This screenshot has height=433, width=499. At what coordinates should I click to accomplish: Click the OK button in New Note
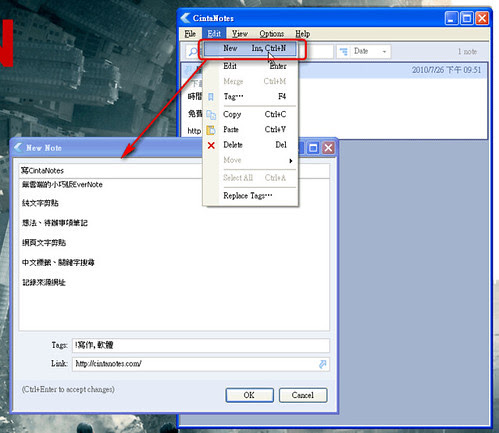[249, 395]
